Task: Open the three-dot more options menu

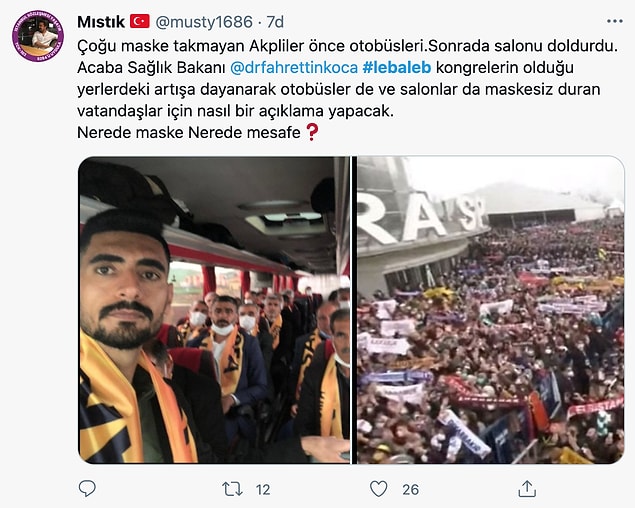Action: pos(614,21)
